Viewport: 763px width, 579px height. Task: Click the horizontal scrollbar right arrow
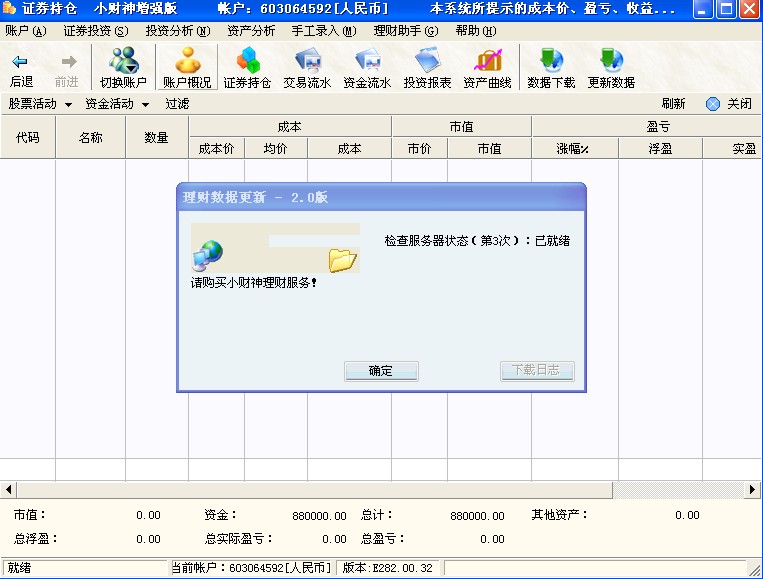[754, 490]
